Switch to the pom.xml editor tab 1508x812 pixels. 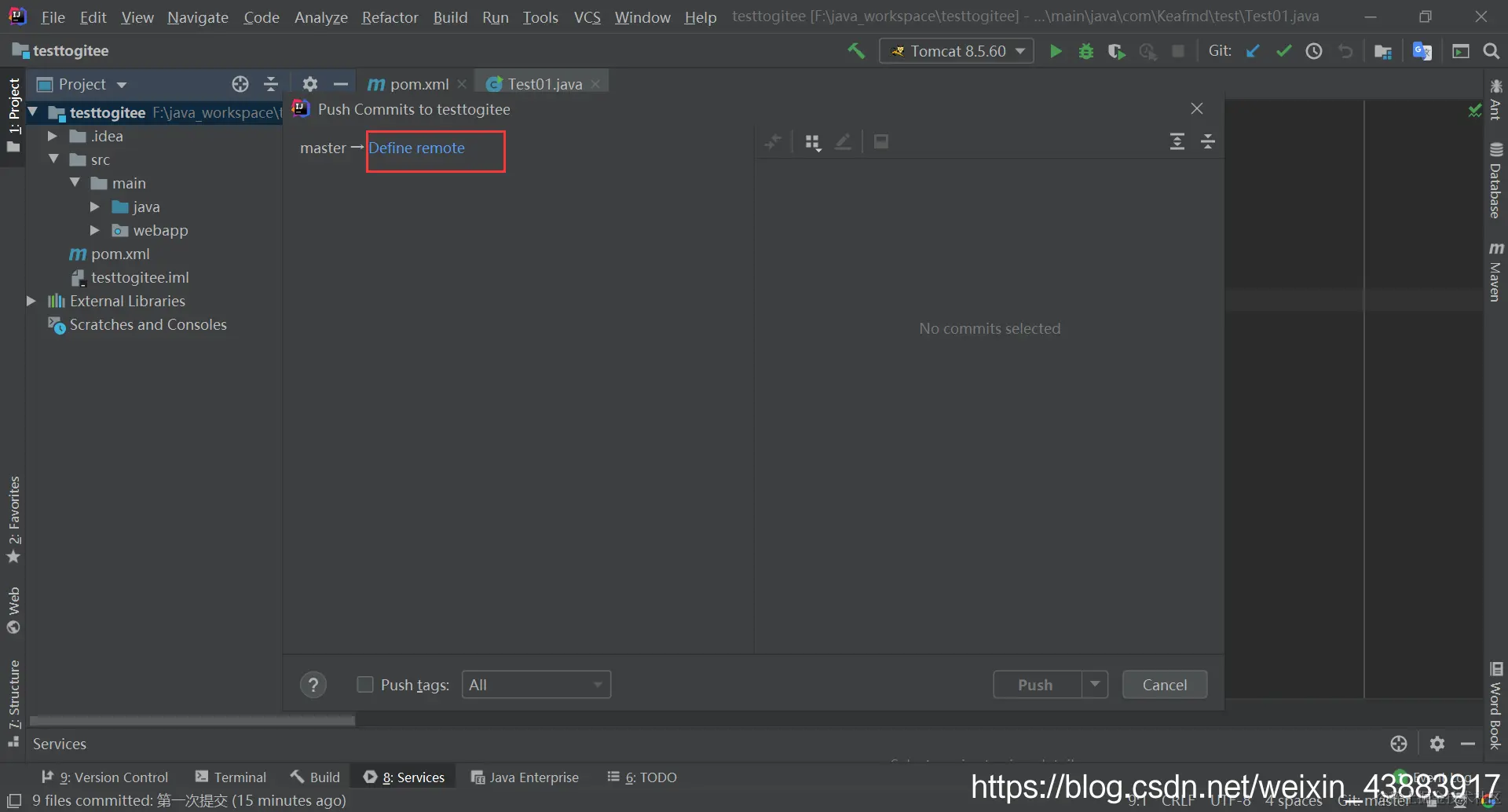(x=418, y=84)
